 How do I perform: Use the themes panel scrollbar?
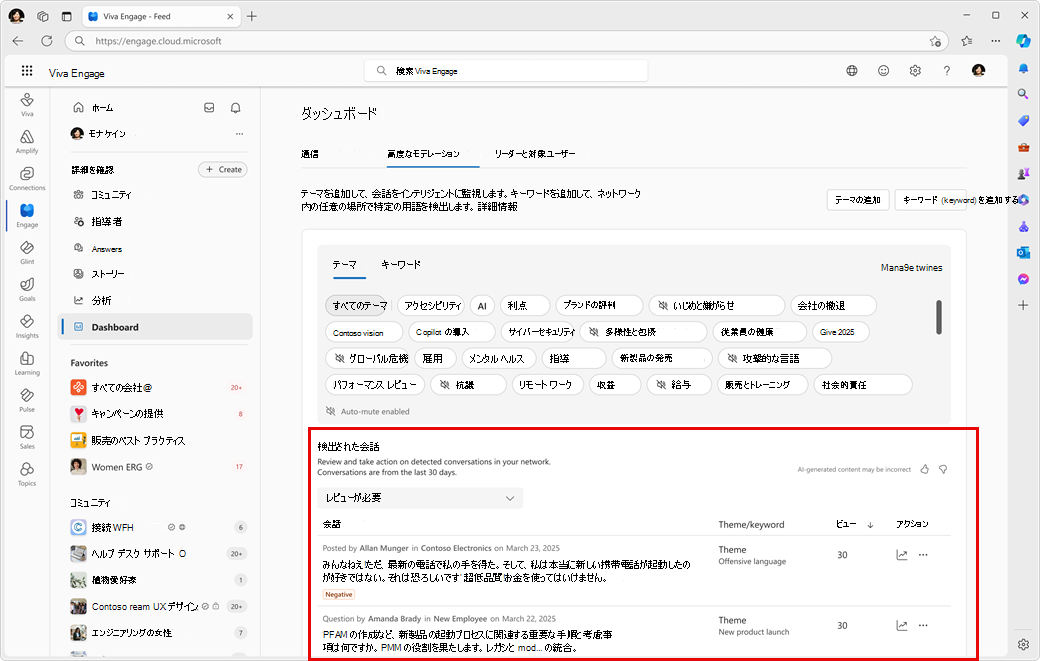[939, 318]
